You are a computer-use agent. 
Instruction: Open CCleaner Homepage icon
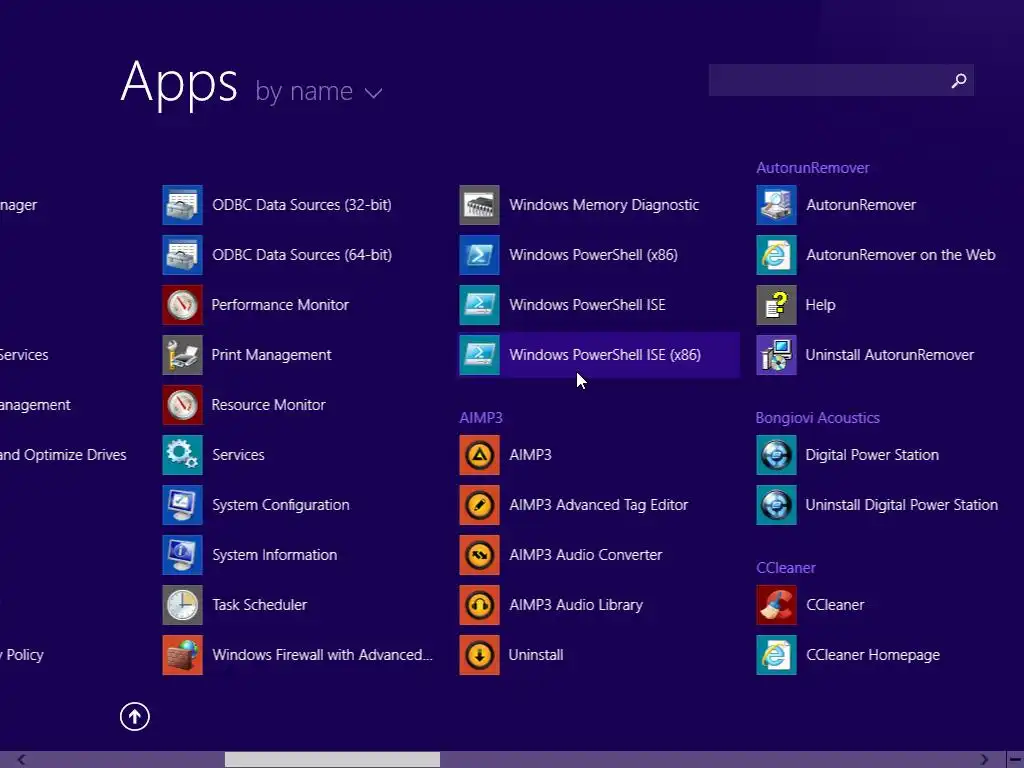click(x=776, y=655)
